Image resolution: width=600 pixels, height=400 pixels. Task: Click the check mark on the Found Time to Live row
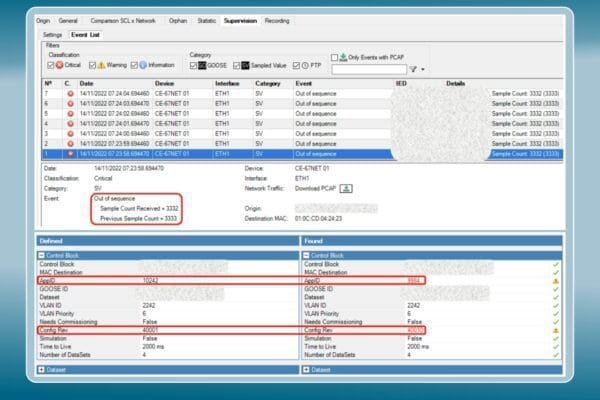pyautogui.click(x=556, y=347)
